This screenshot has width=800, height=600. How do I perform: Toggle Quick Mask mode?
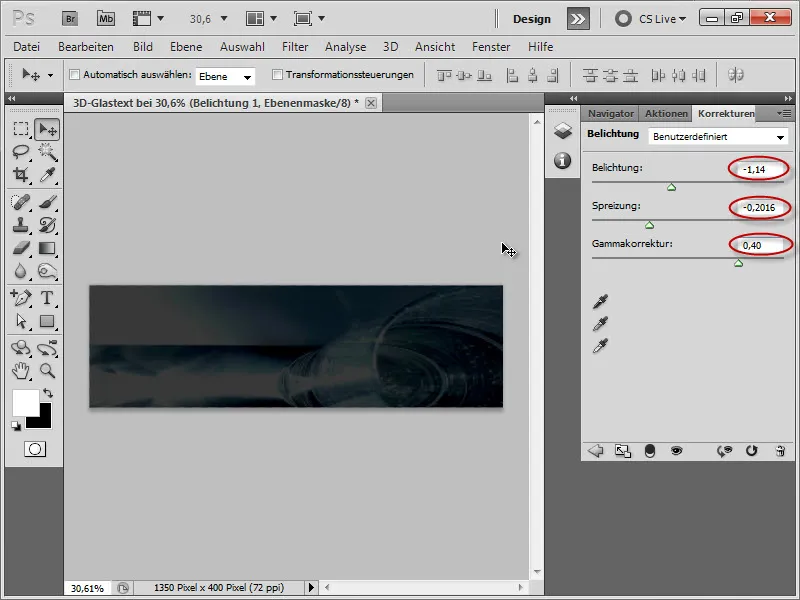tap(35, 449)
